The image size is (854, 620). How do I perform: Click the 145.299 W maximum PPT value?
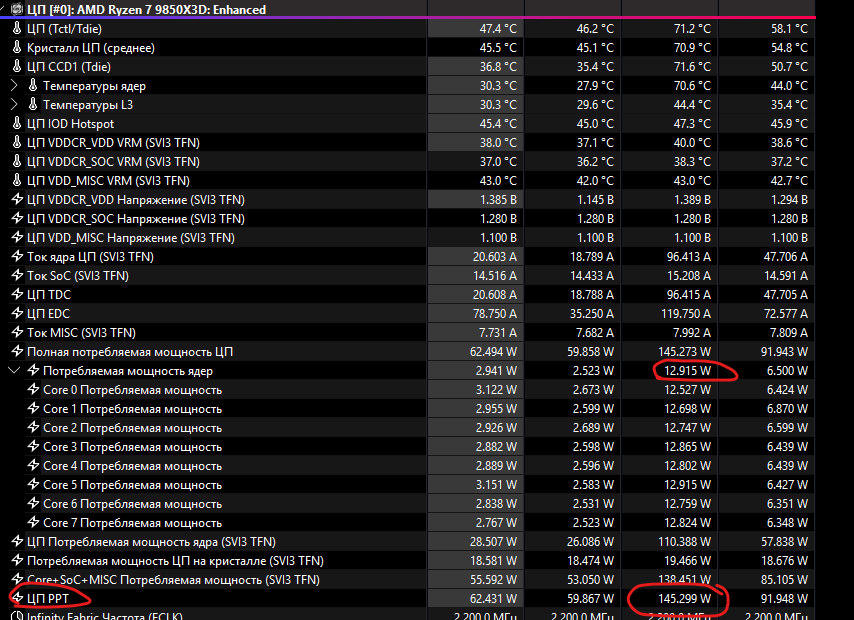coord(685,599)
